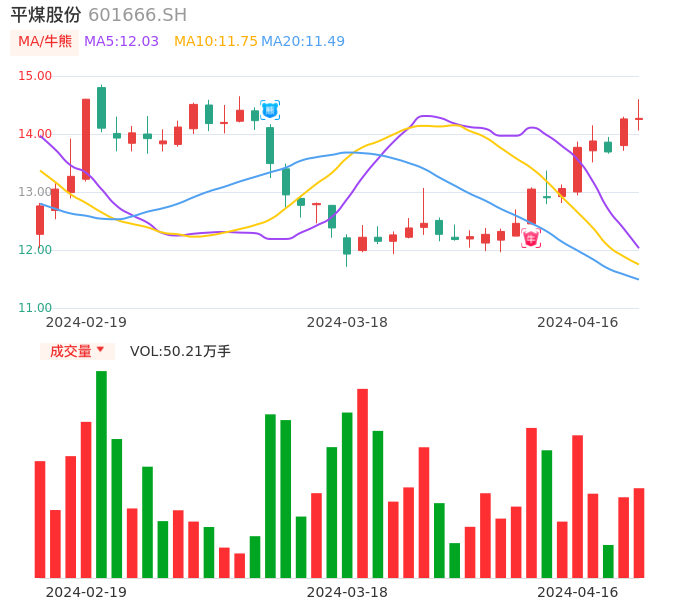686x606 pixels.
Task: Click 2024-03-18 date under the price chart
Action: pyautogui.click(x=347, y=322)
